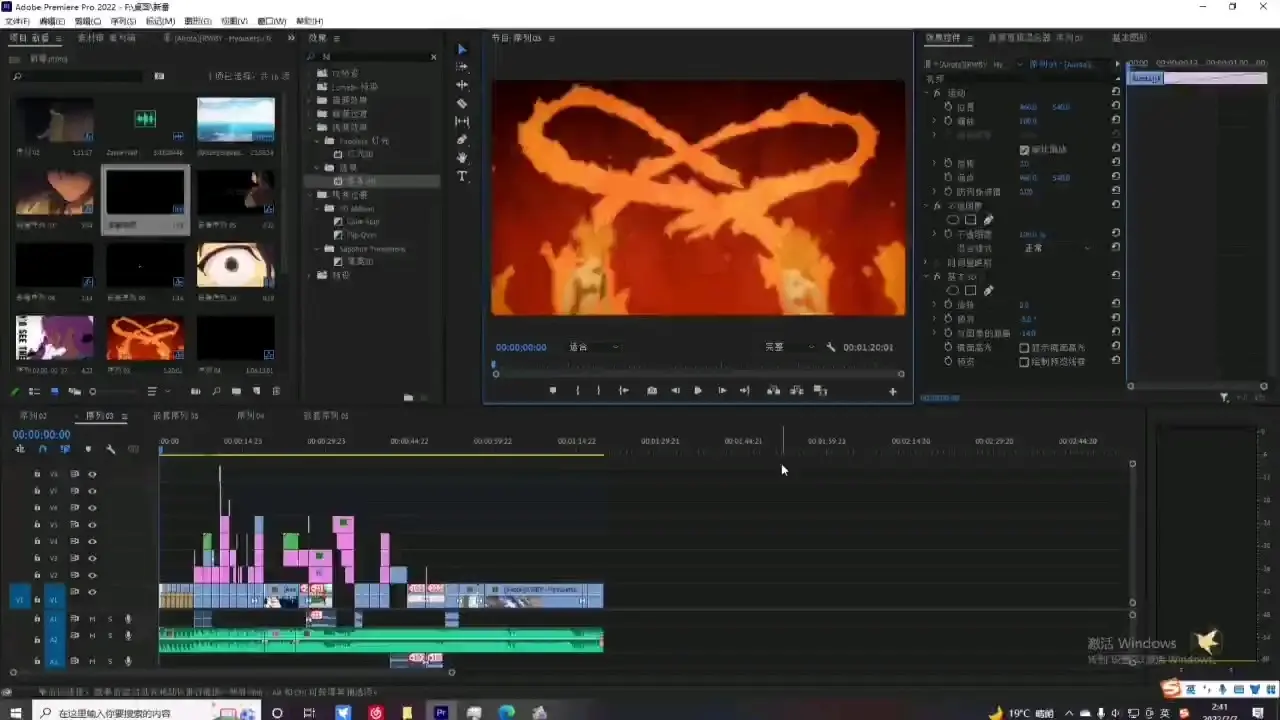
Task: Click Play in the Program monitor
Action: click(698, 391)
